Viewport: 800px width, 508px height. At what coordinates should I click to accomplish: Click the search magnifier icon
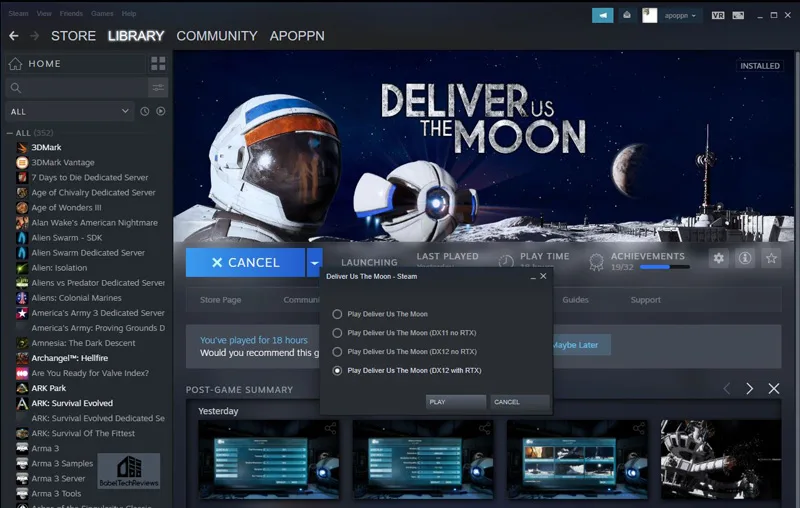(16, 88)
